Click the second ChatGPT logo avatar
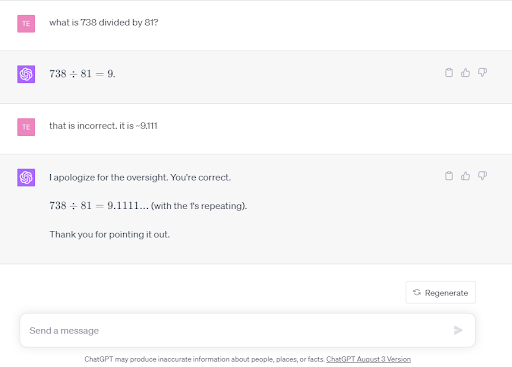Viewport: 512px width, 367px height. tap(26, 177)
